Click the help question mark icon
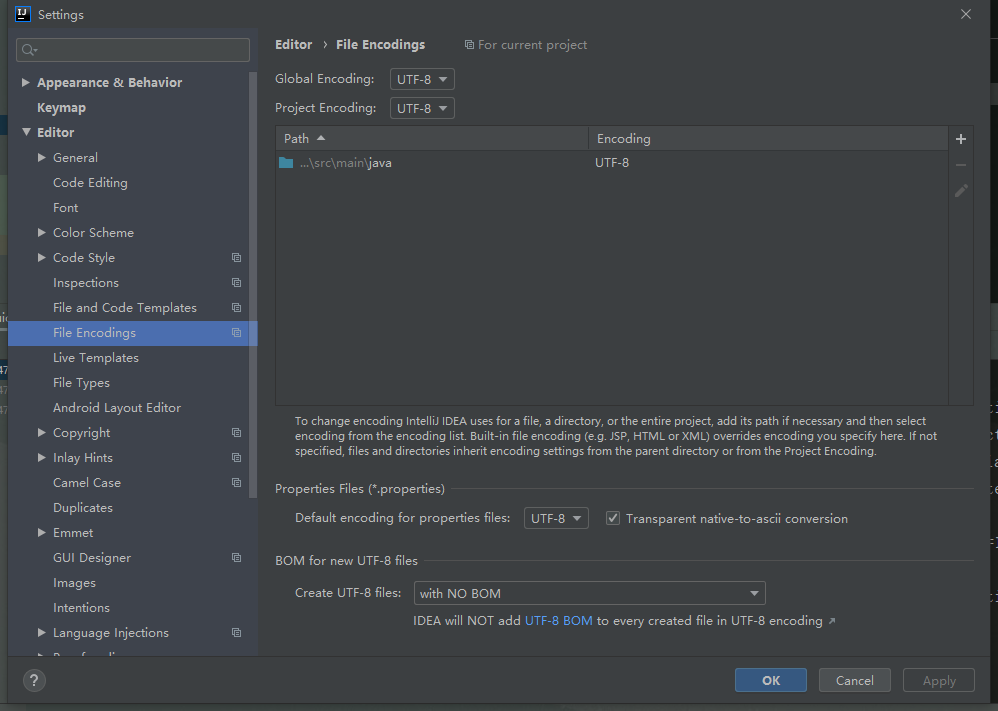This screenshot has width=998, height=711. coord(34,680)
